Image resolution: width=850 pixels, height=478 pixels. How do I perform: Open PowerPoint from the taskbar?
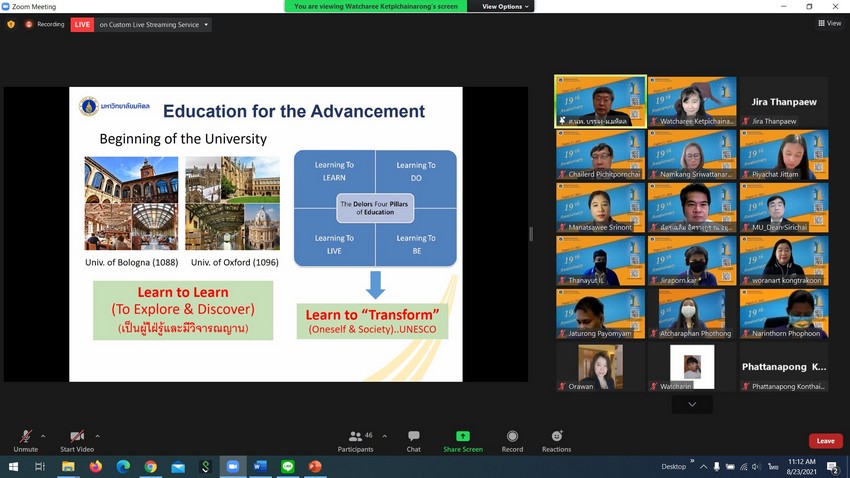coord(314,466)
